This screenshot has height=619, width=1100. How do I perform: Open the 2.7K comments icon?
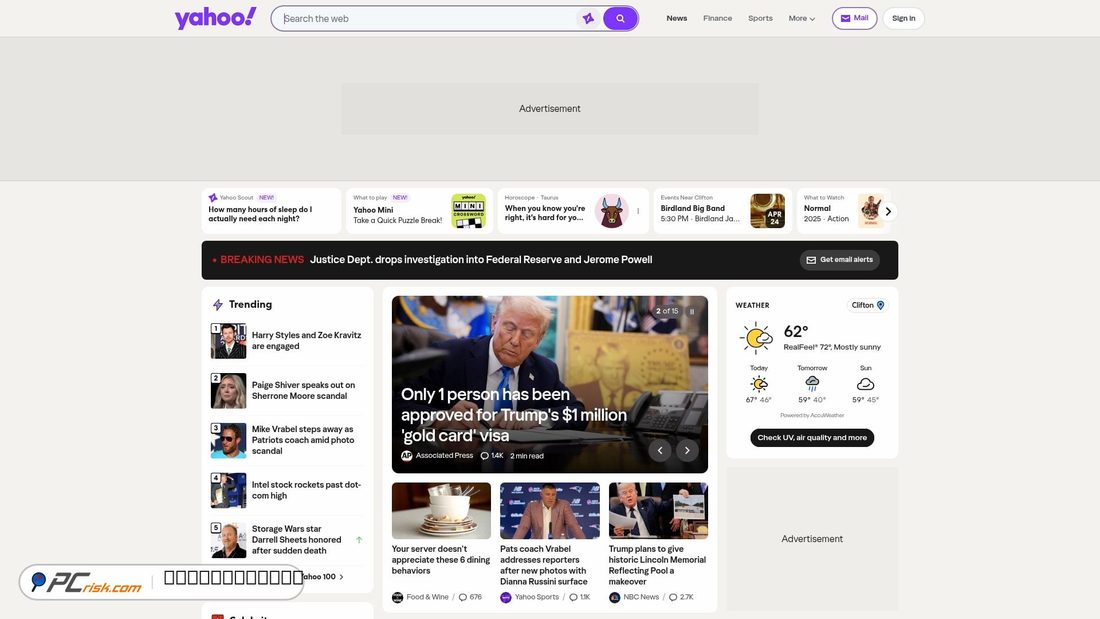click(673, 597)
